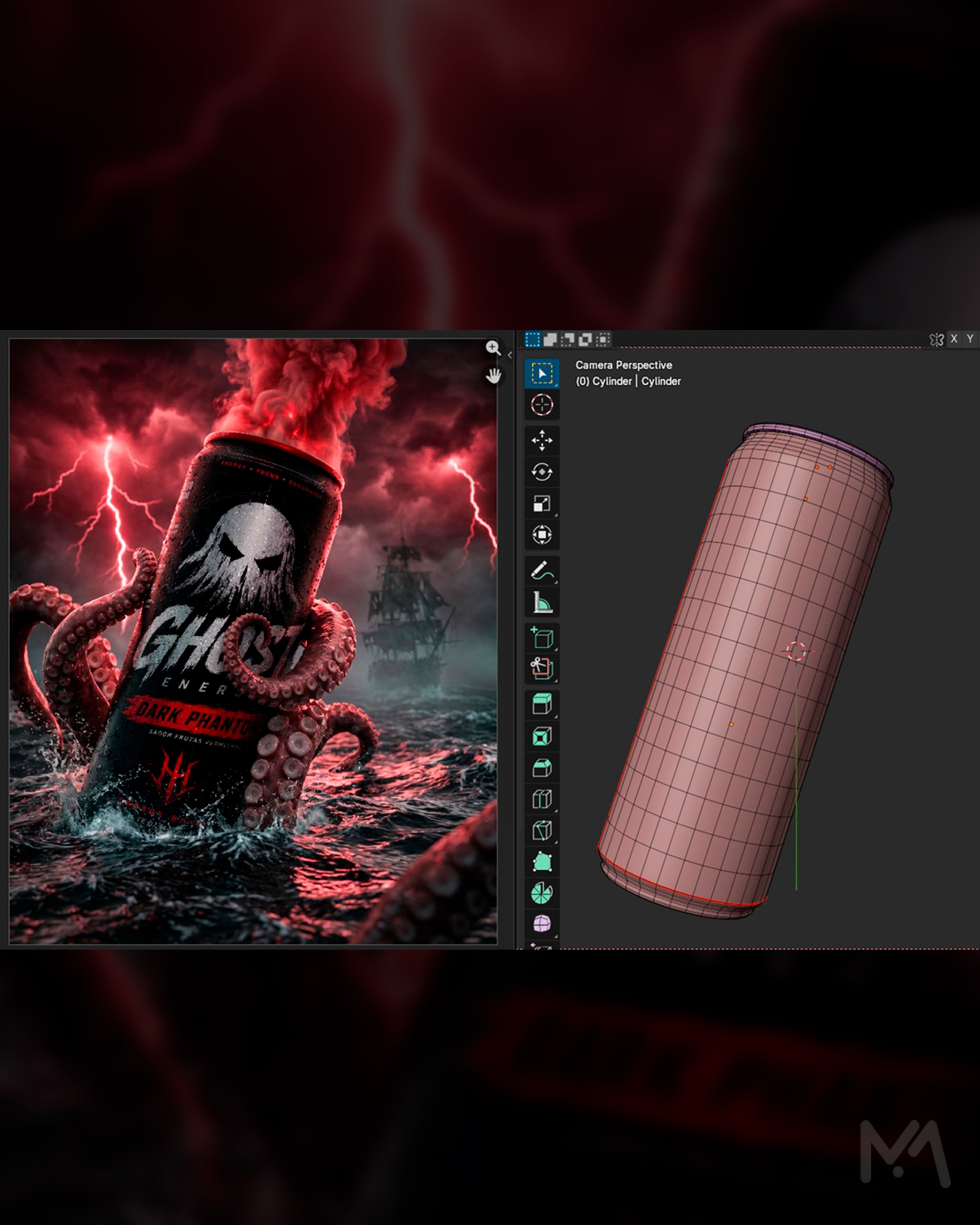
Task: Select the Smooth tool
Action: (541, 924)
